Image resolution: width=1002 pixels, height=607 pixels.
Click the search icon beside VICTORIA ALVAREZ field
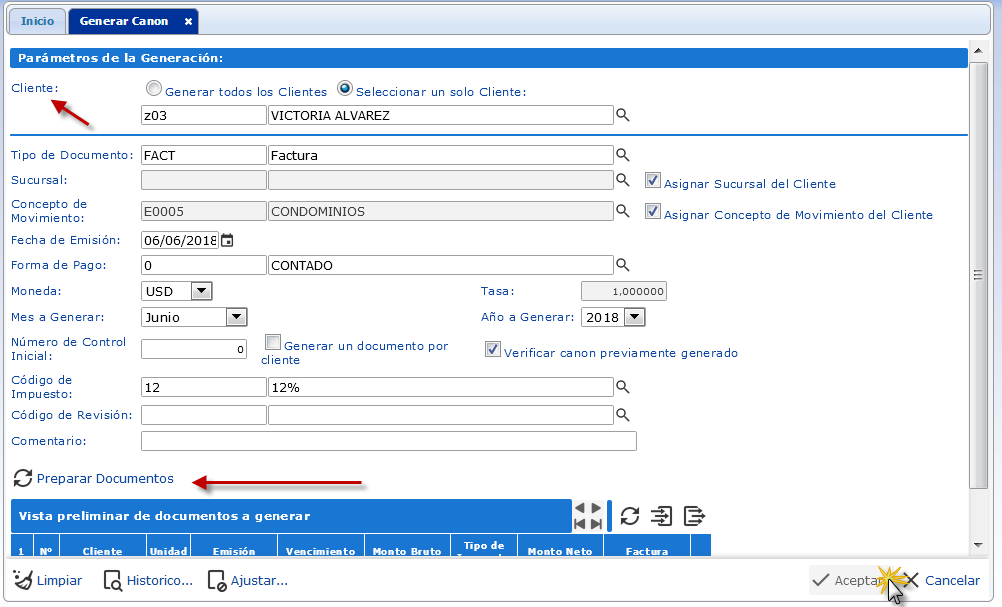click(622, 116)
